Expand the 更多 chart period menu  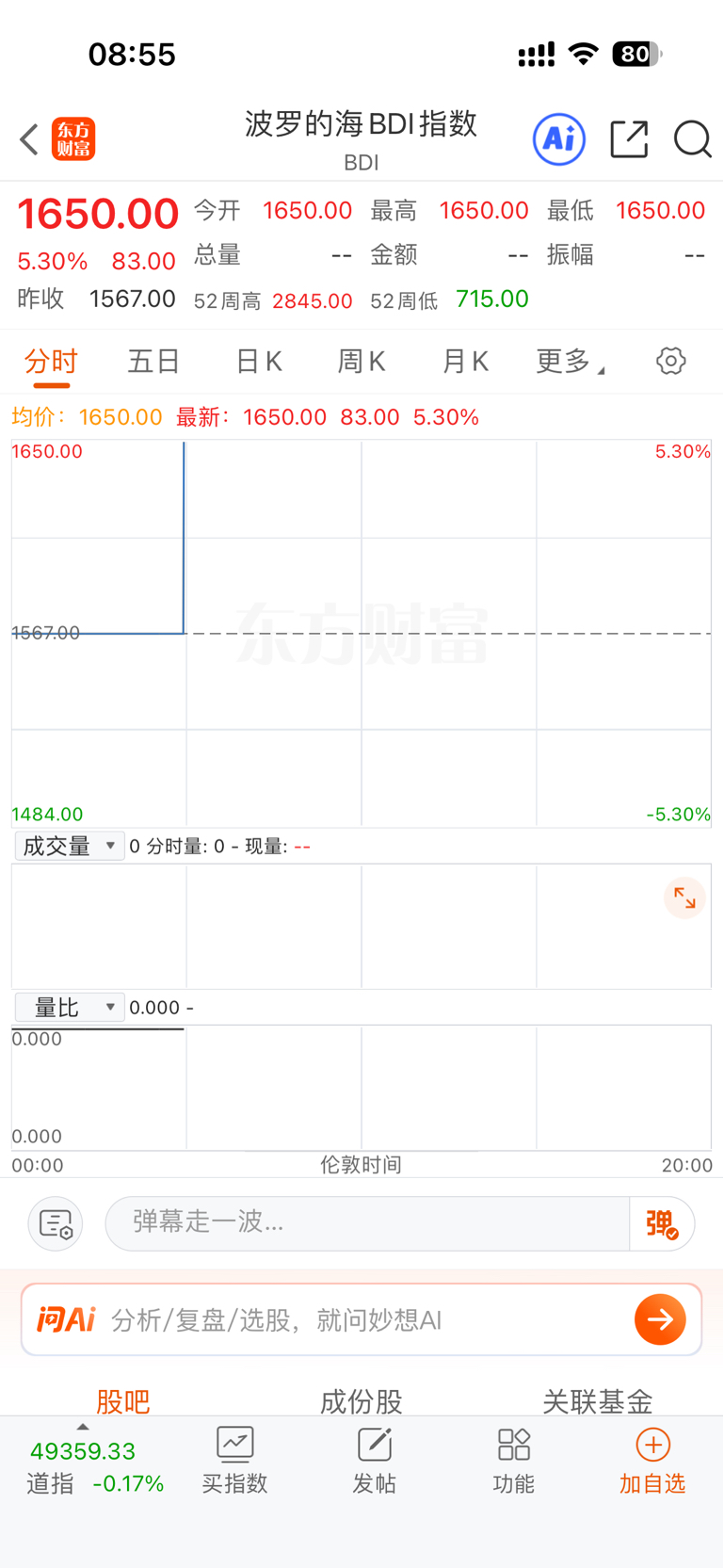(570, 361)
